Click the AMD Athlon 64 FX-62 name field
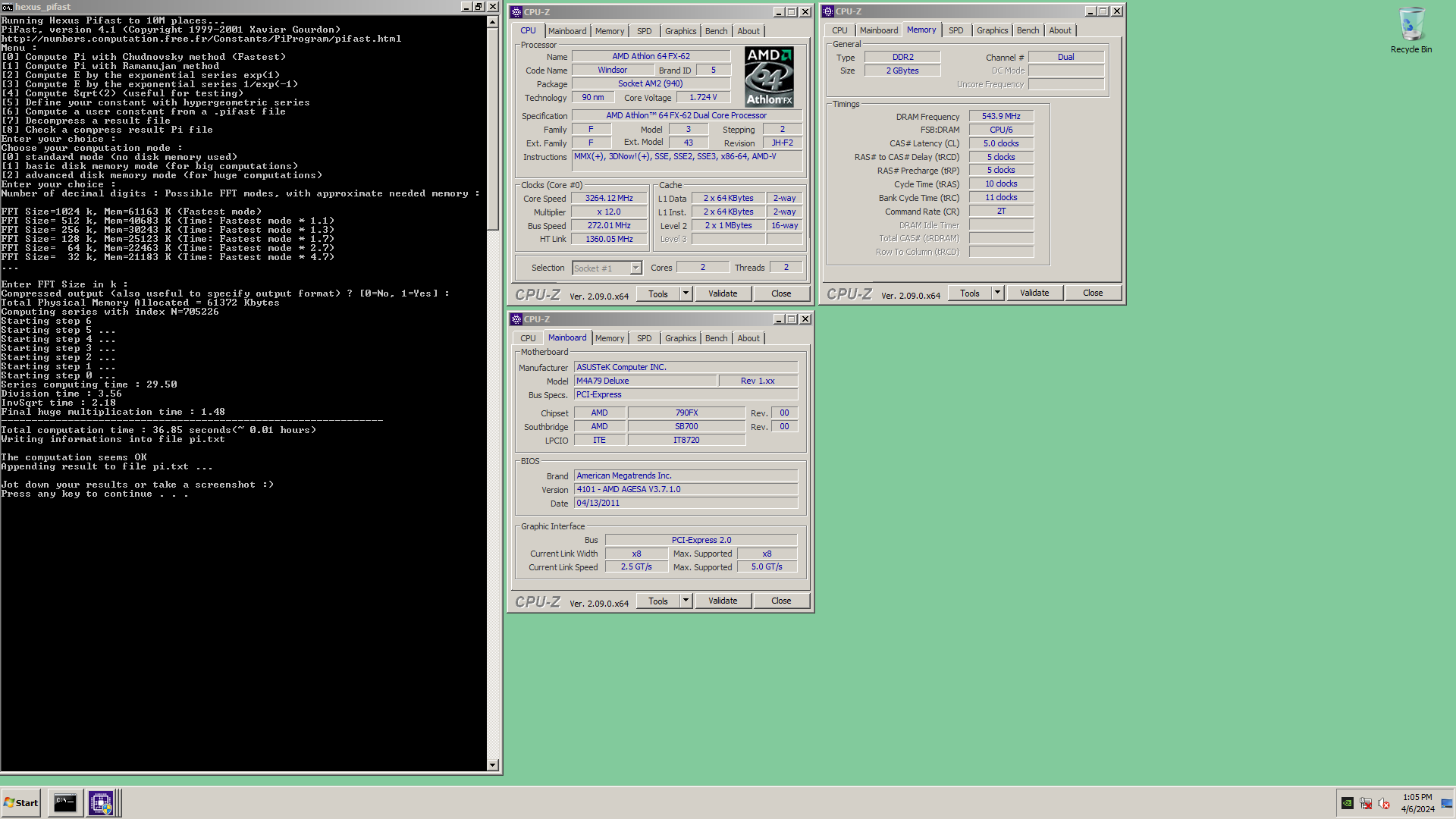Image resolution: width=1456 pixels, height=819 pixels. [x=651, y=56]
